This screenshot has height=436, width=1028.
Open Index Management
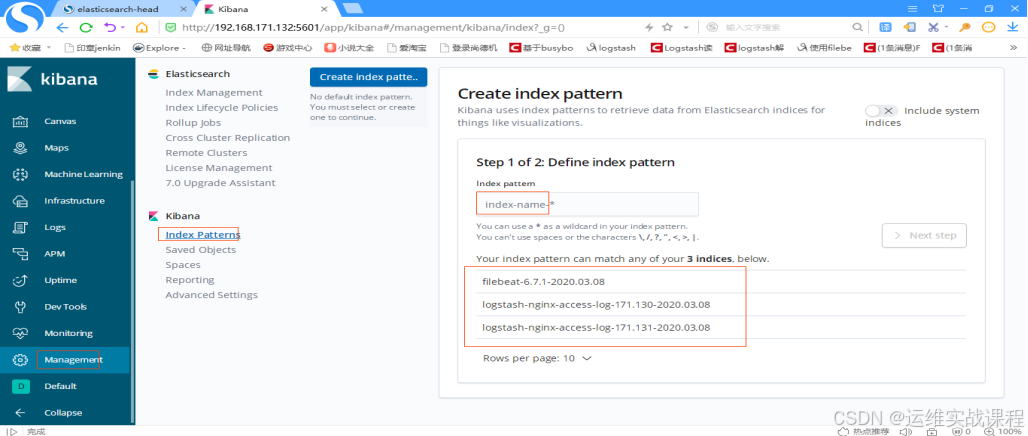point(214,92)
